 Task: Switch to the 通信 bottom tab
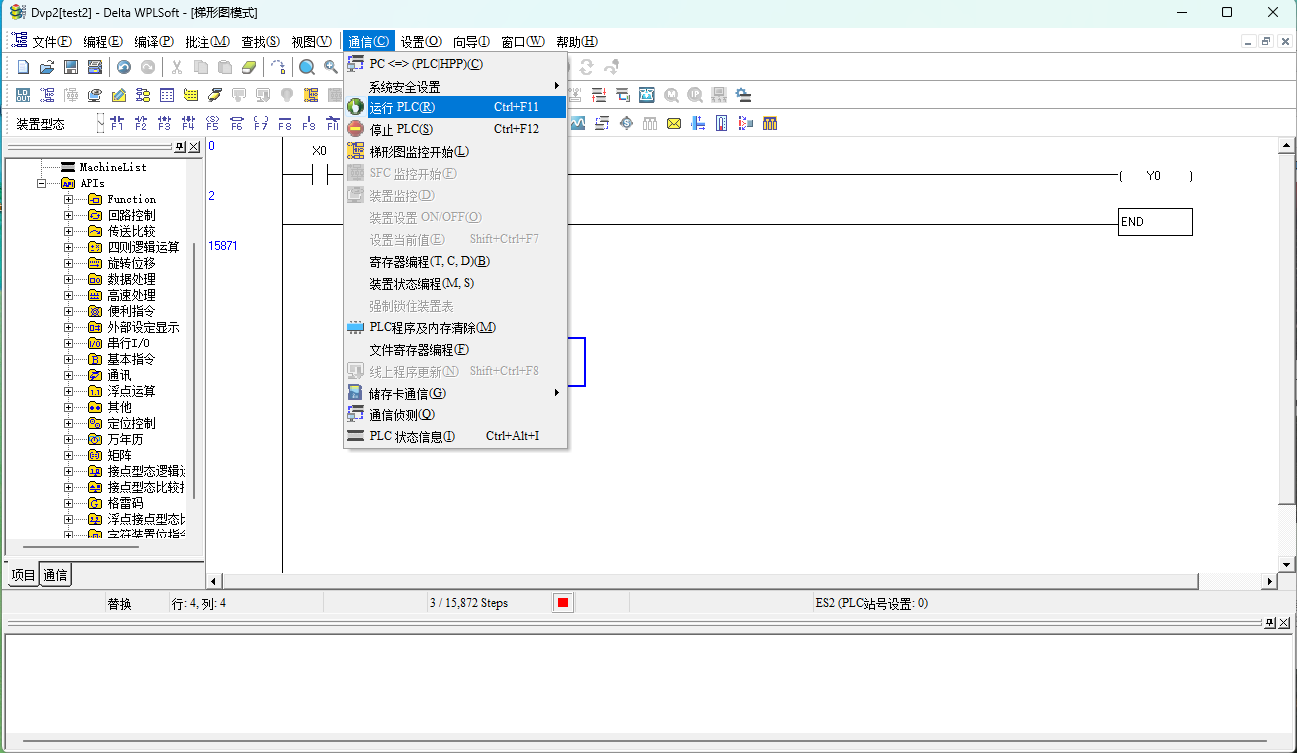click(x=56, y=575)
